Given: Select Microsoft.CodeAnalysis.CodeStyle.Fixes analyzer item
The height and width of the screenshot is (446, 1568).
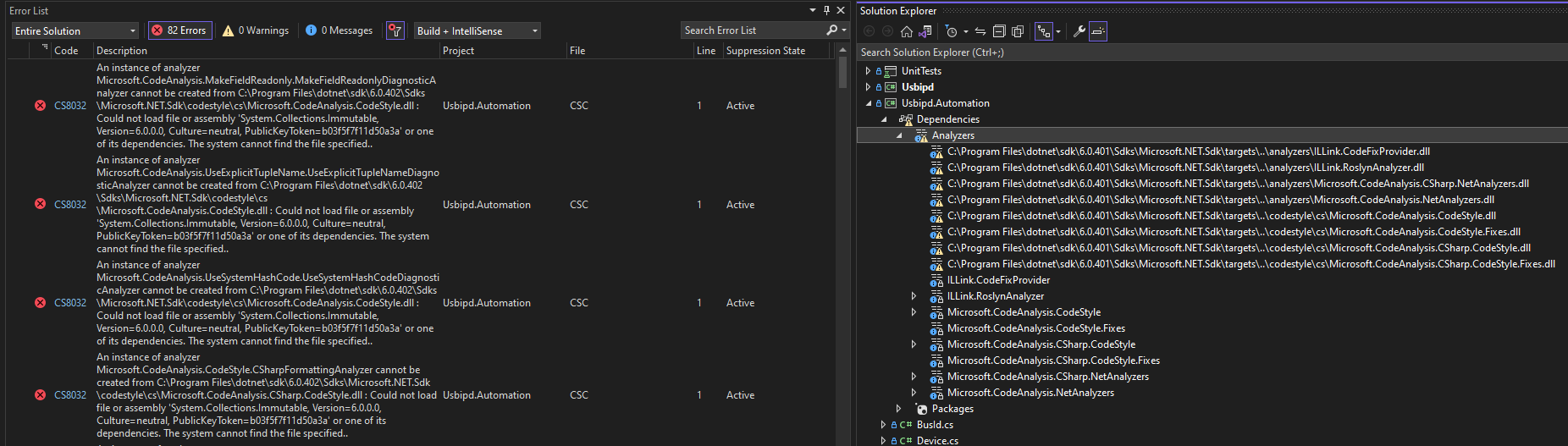Looking at the screenshot, I should pos(1035,328).
